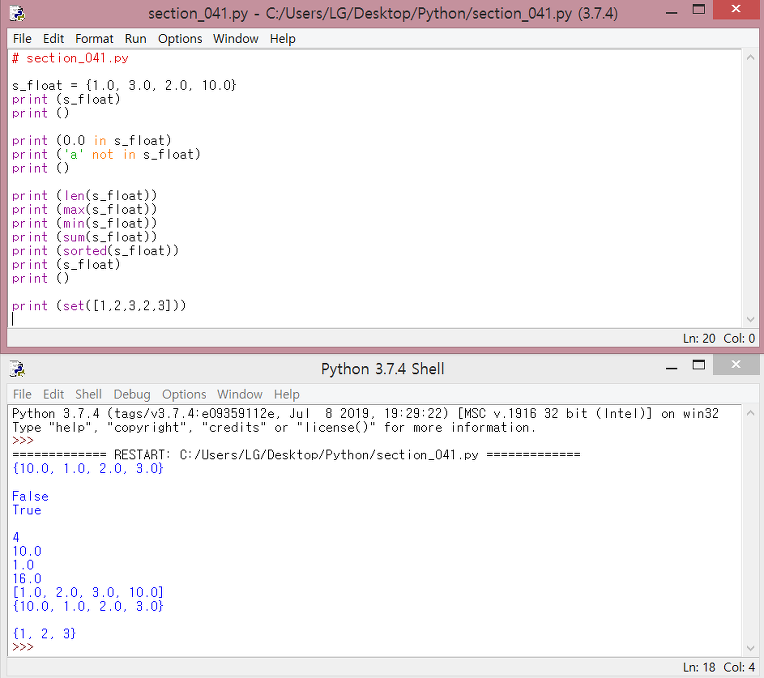The image size is (764, 678).
Task: Open the Options menu in Python Shell
Action: 184,394
